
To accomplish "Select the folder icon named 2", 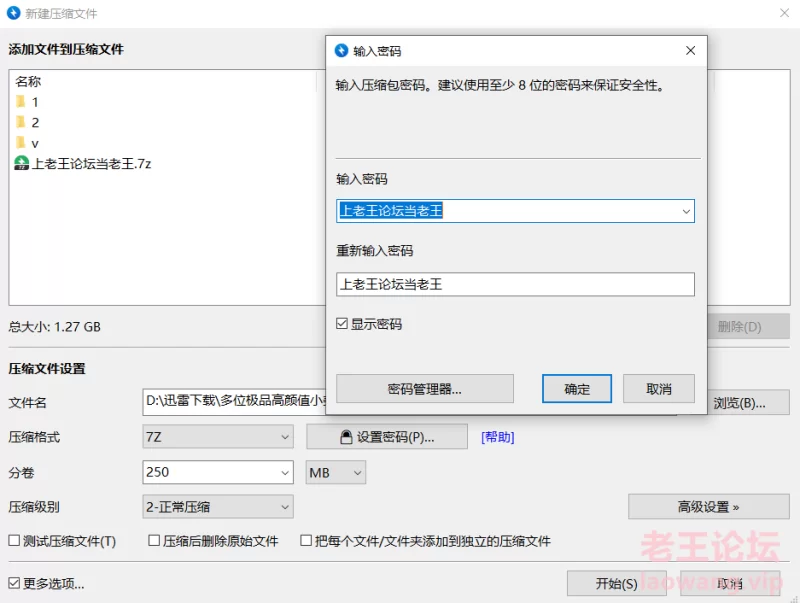I will pos(20,122).
